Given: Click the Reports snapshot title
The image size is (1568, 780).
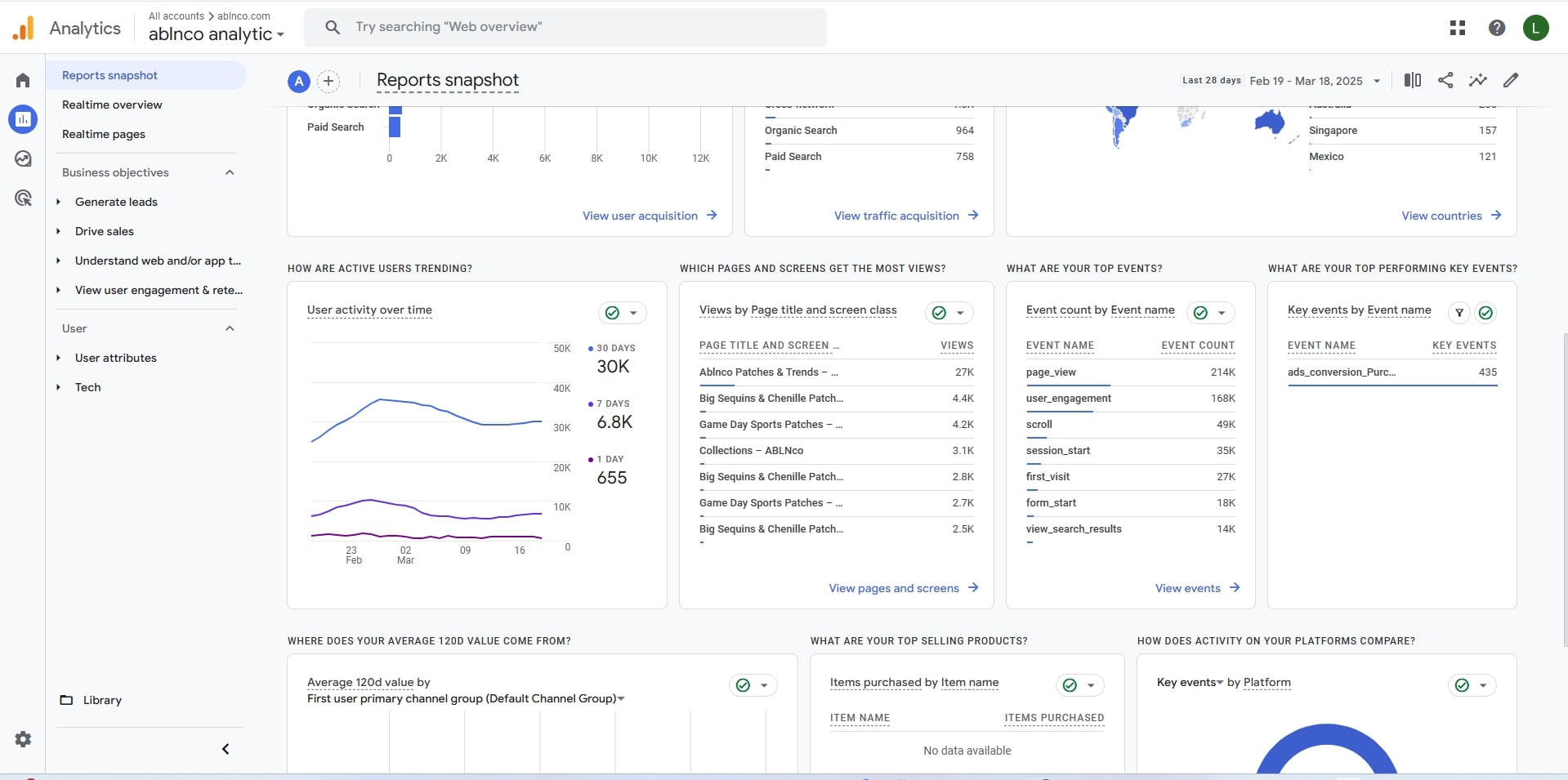Looking at the screenshot, I should (448, 80).
